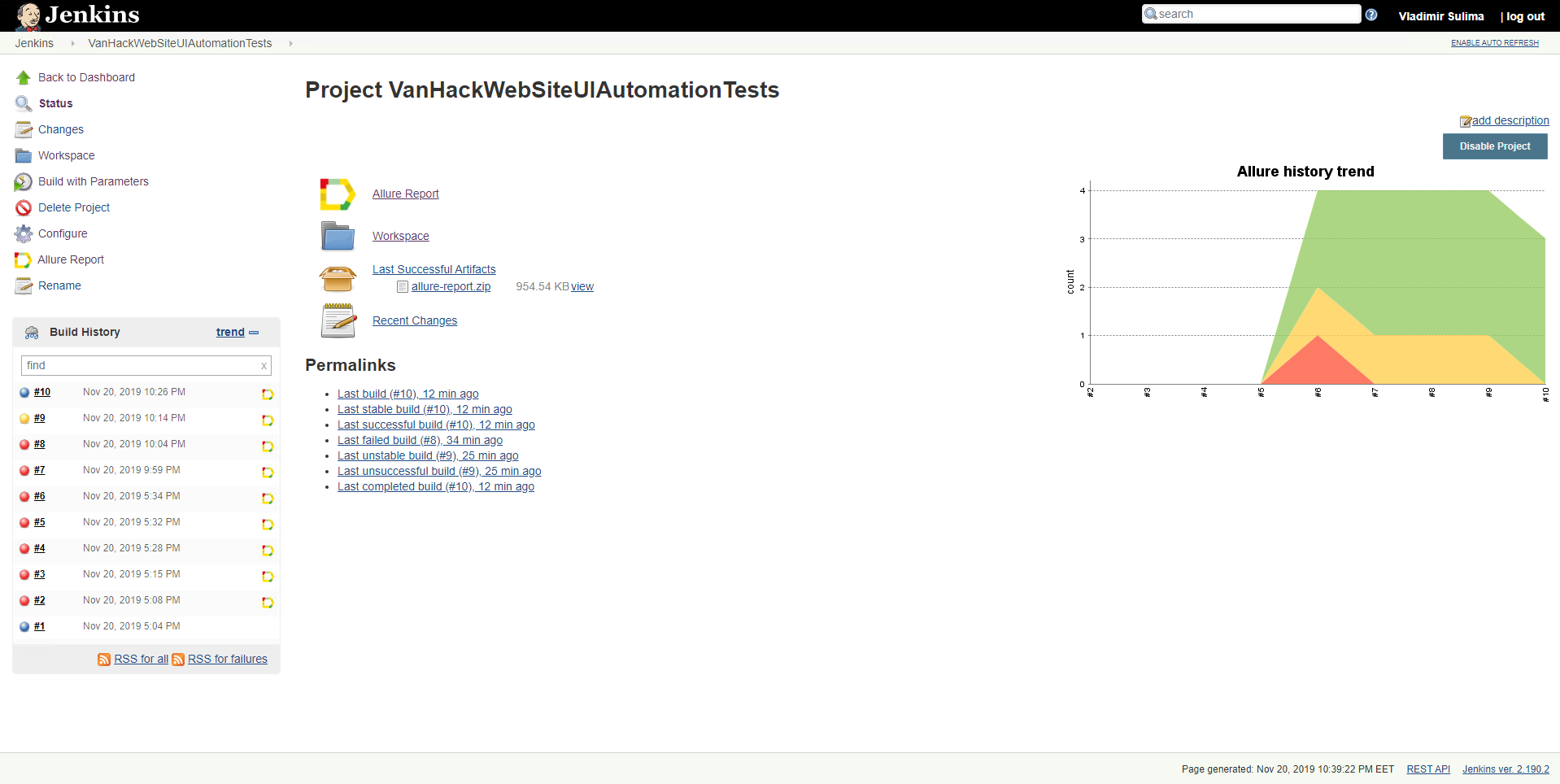Open the trend link in Build History
Screen dimensions: 1560x784
tap(230, 332)
